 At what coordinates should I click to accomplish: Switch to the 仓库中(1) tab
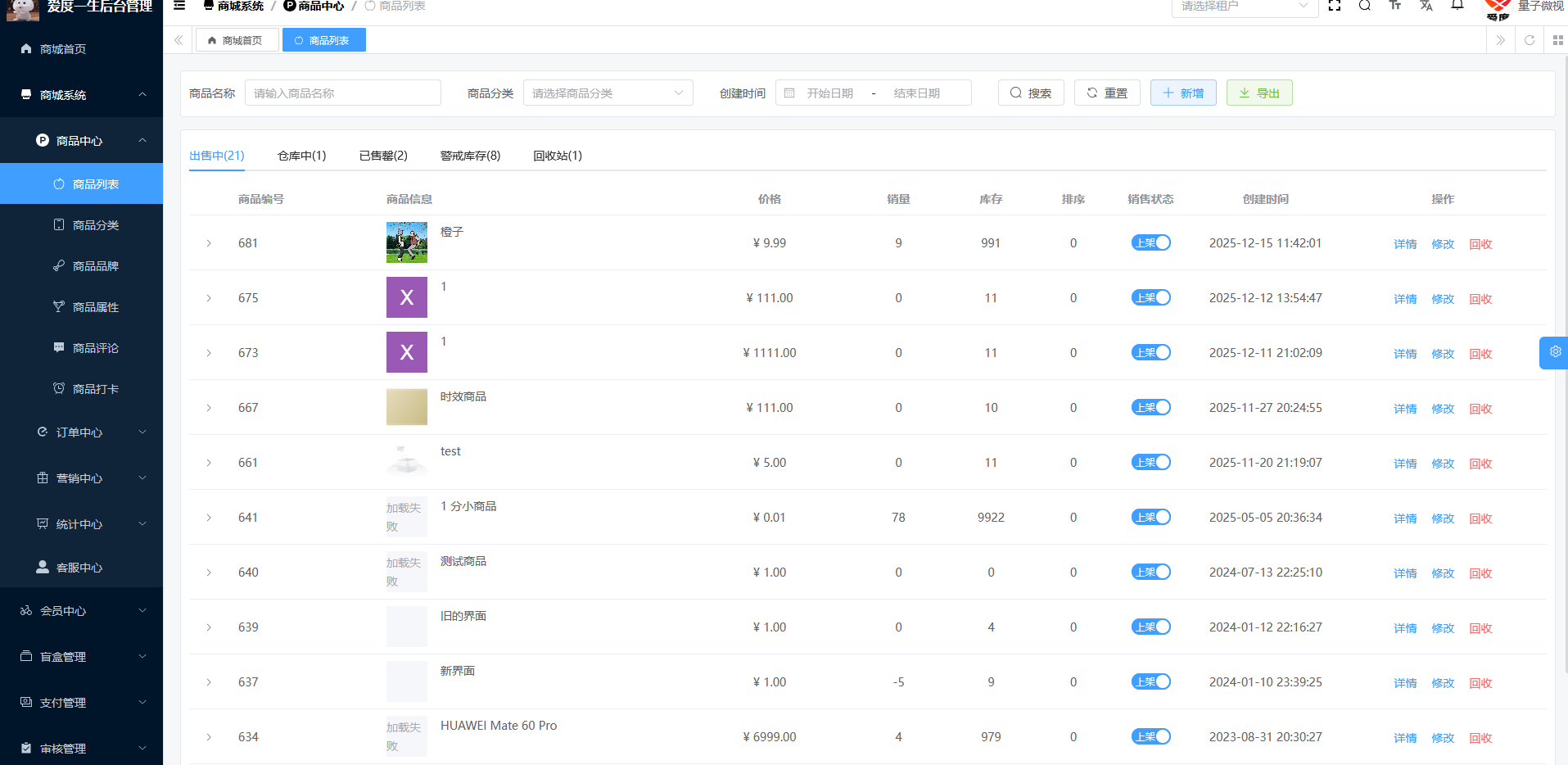pos(301,156)
